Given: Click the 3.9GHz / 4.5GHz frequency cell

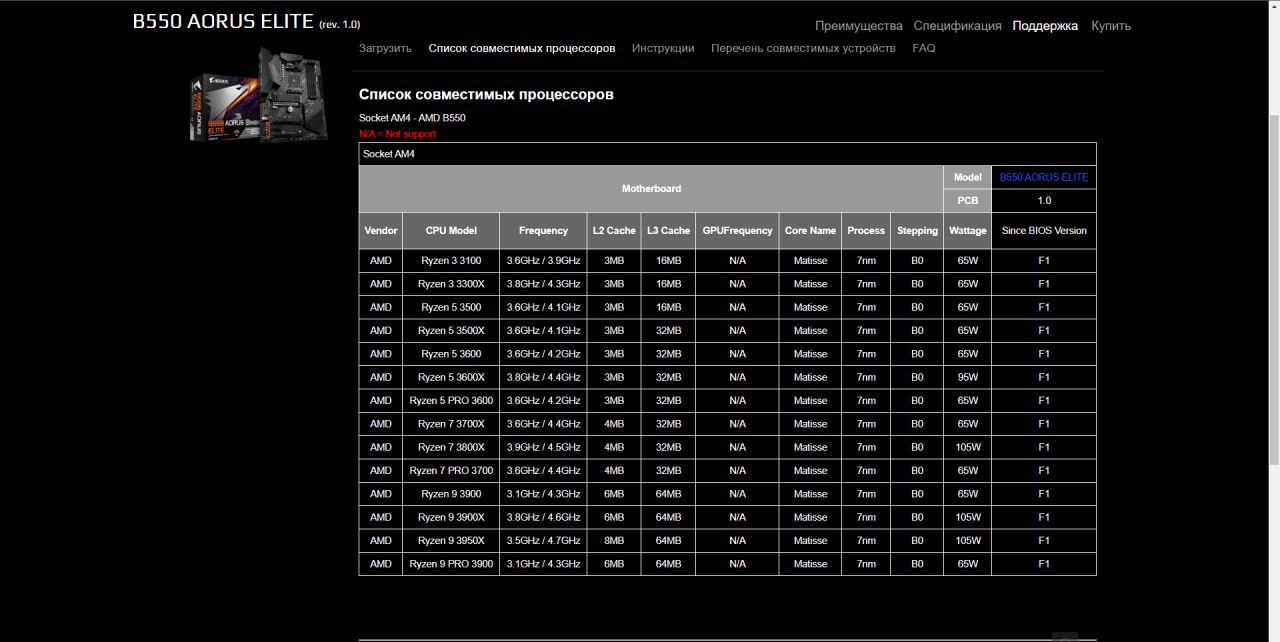Looking at the screenshot, I should coord(543,447).
